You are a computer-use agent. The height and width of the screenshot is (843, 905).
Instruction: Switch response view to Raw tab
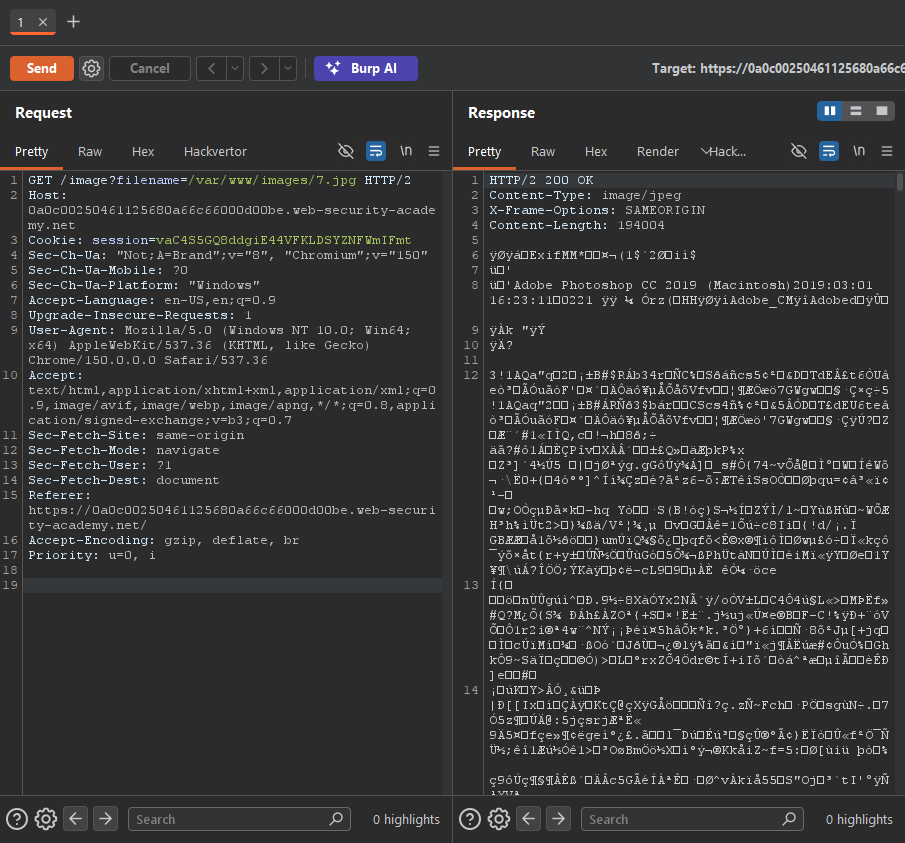(x=543, y=152)
